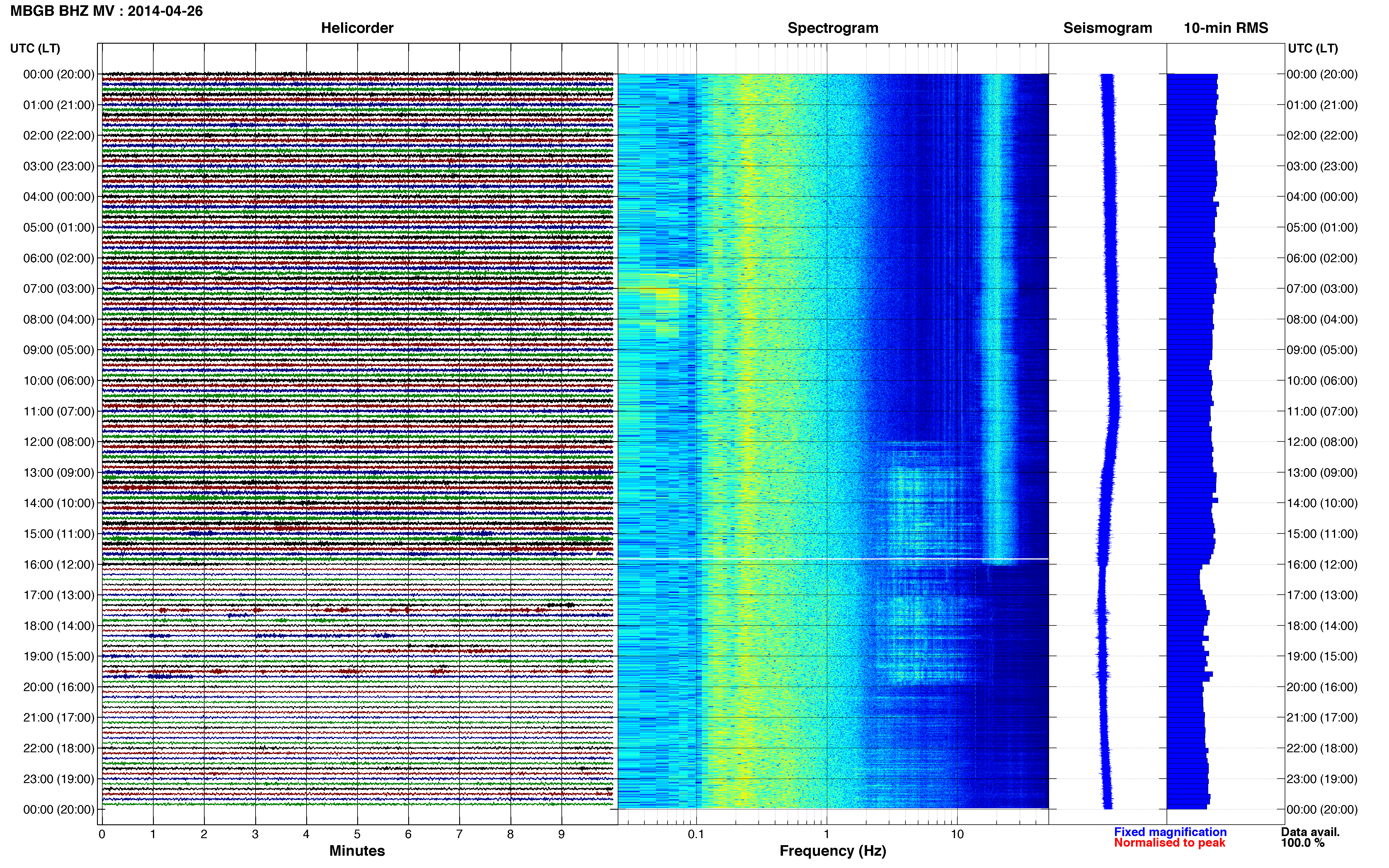Click the '8' tick on the Minutes axis
Image resolution: width=1389 pixels, height=868 pixels.
click(510, 834)
